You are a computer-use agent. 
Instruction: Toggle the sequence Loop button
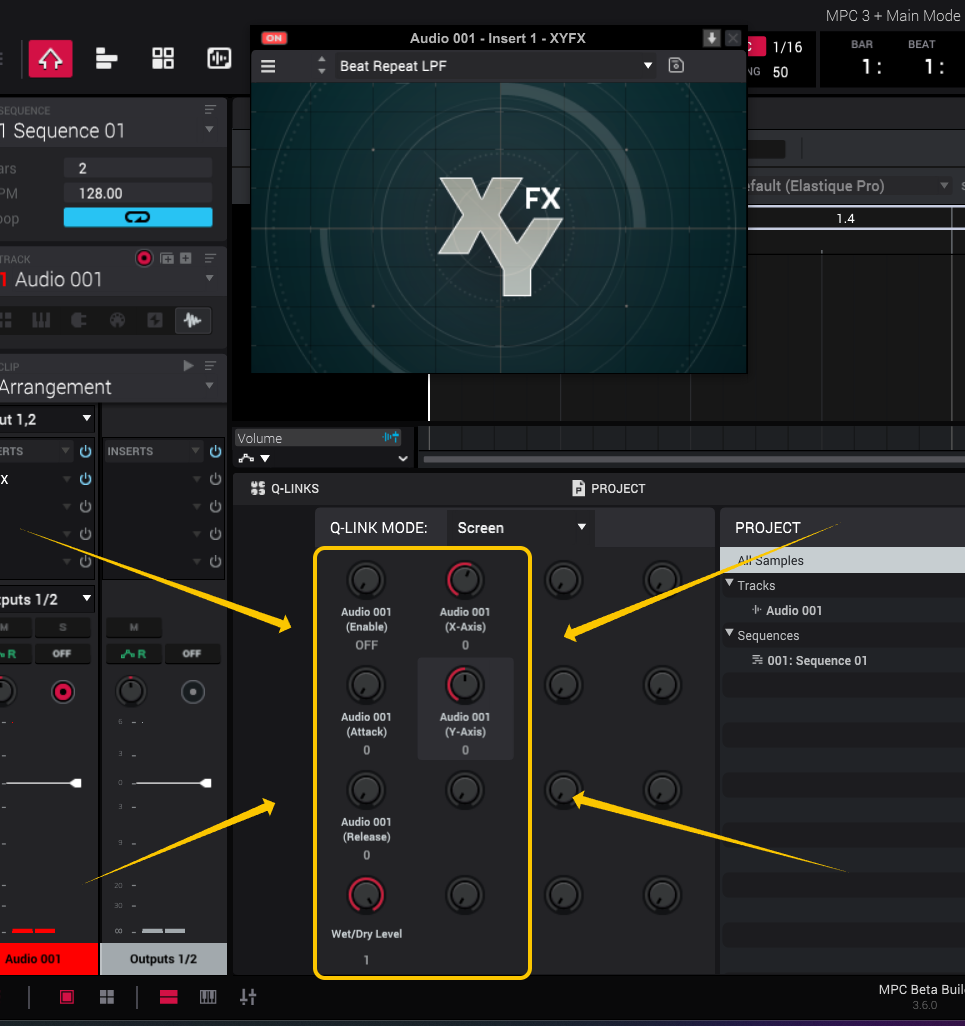coord(138,217)
